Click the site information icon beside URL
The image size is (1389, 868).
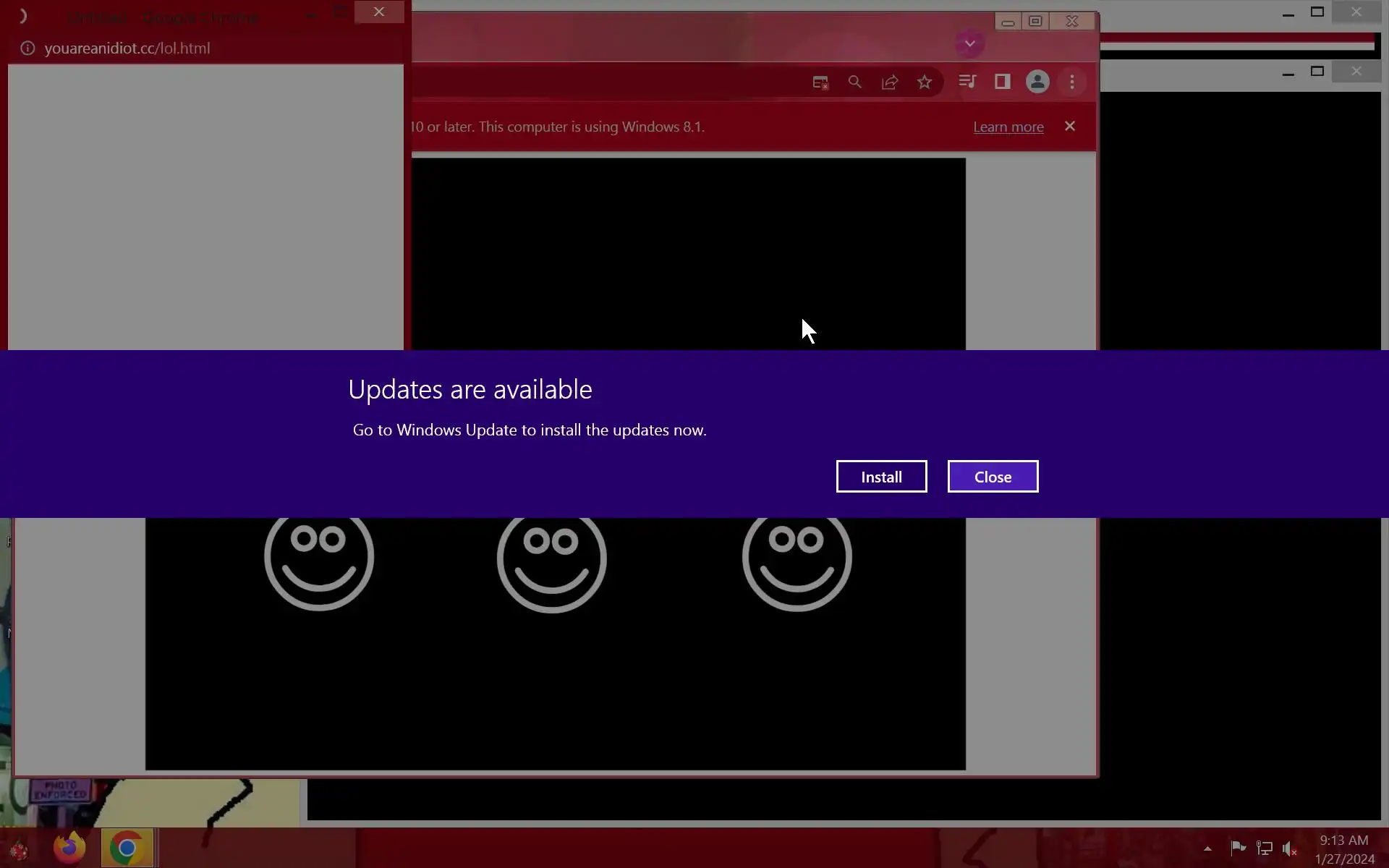coord(27,48)
